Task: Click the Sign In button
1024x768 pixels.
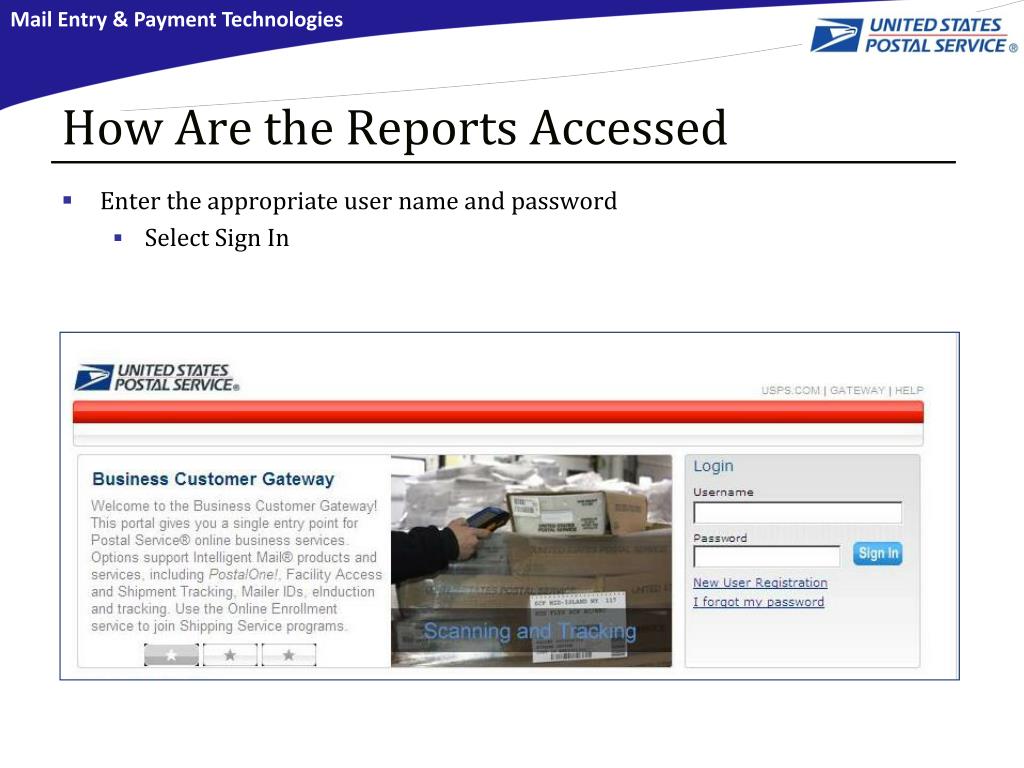Action: click(x=877, y=554)
